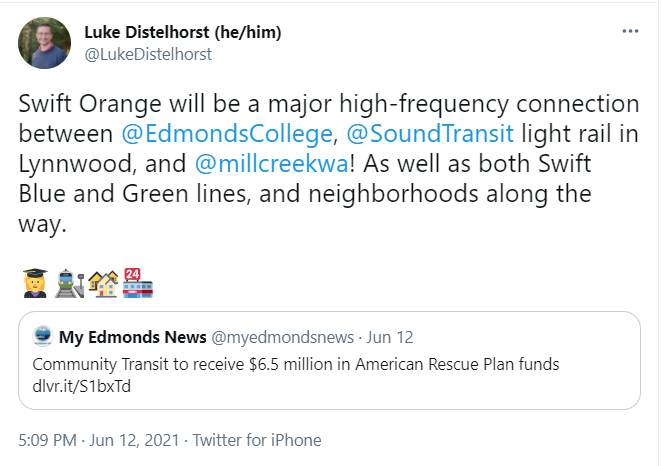This screenshot has height=466, width=661.
Task: Click the houses emoji
Action: 103,283
